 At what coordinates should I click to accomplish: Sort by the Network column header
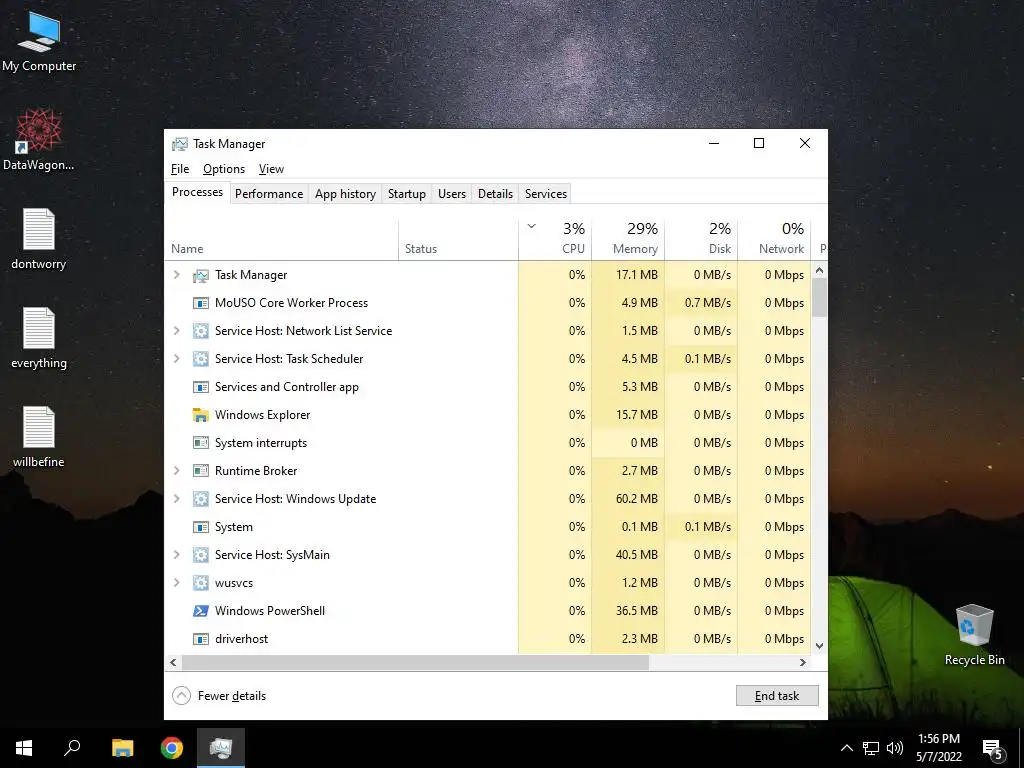coord(775,240)
